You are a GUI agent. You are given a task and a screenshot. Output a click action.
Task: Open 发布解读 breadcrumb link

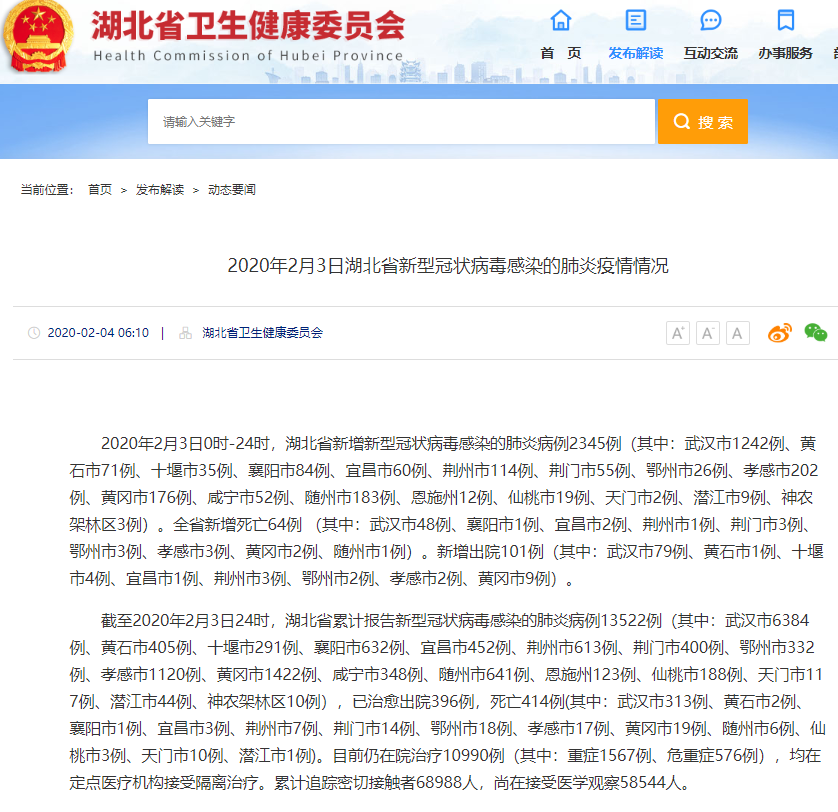160,189
